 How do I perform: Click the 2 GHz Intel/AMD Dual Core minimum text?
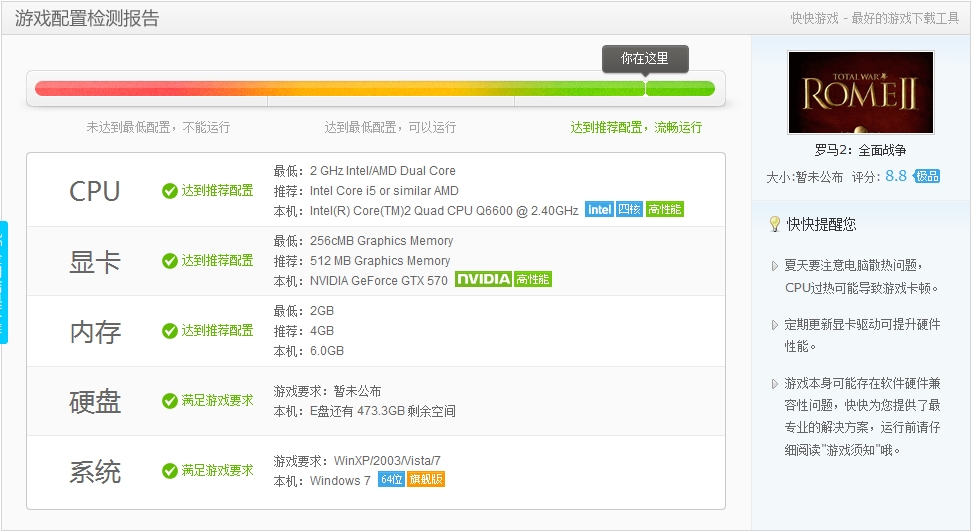[382, 171]
